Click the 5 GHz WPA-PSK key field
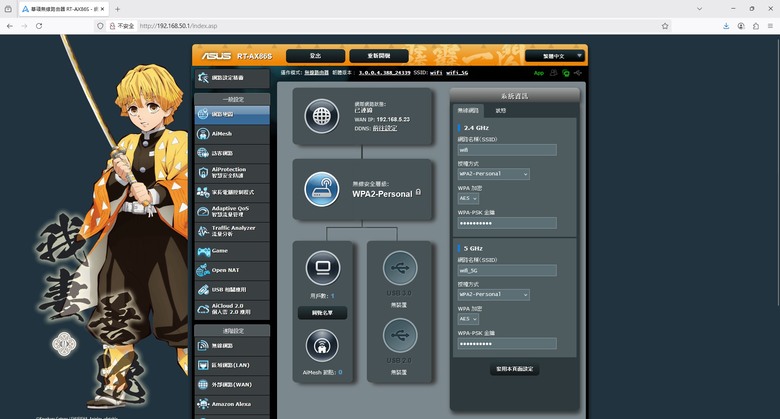Screen dimensions: 780x419 (507, 343)
